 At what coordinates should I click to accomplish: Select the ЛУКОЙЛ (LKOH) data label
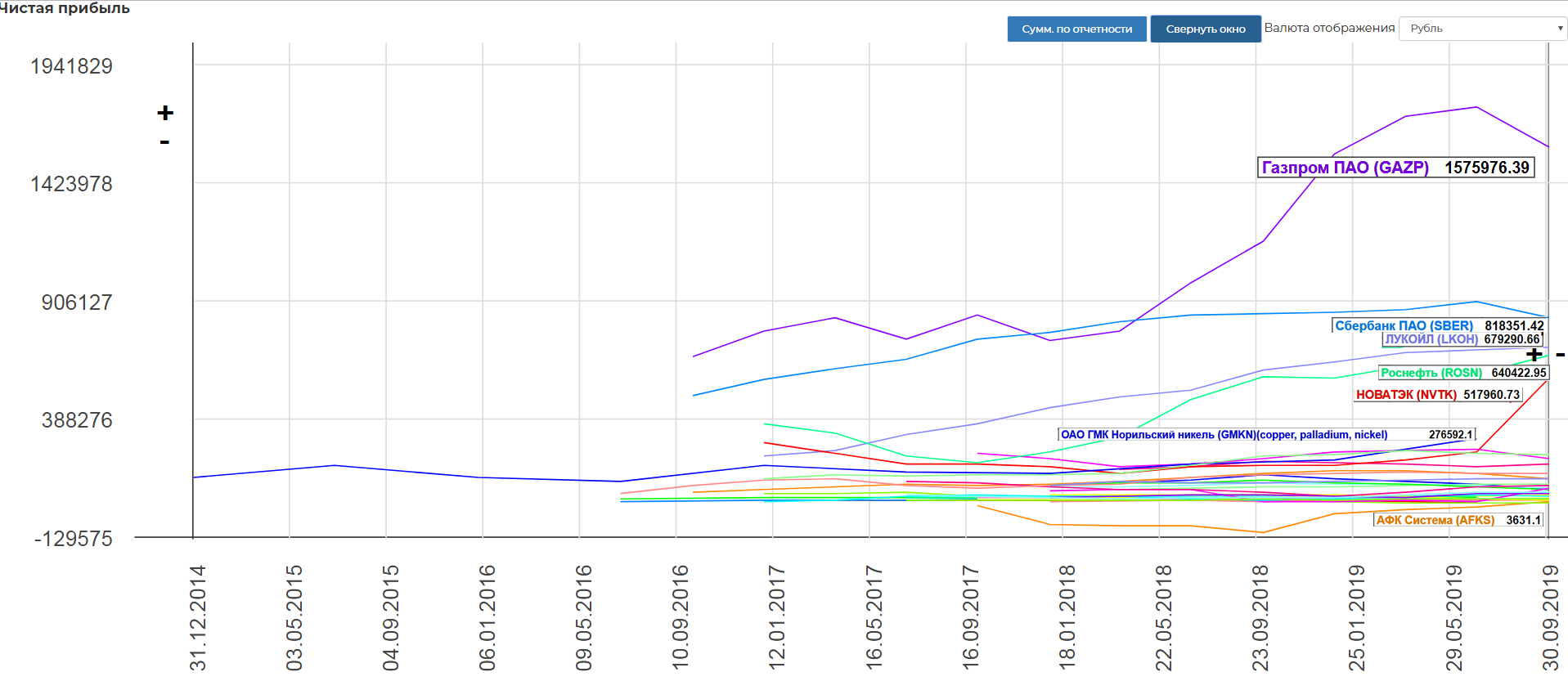(x=1462, y=339)
